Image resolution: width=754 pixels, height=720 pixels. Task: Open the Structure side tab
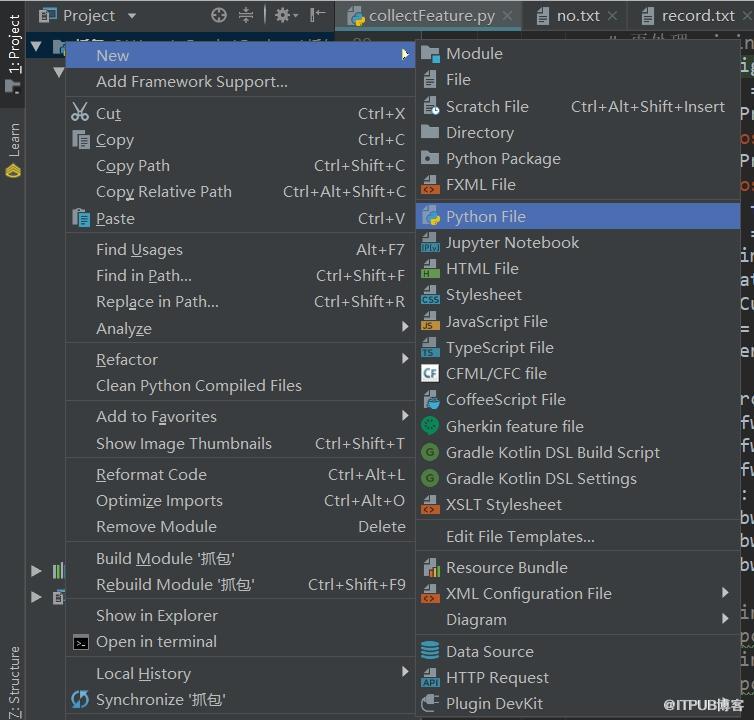click(x=13, y=682)
